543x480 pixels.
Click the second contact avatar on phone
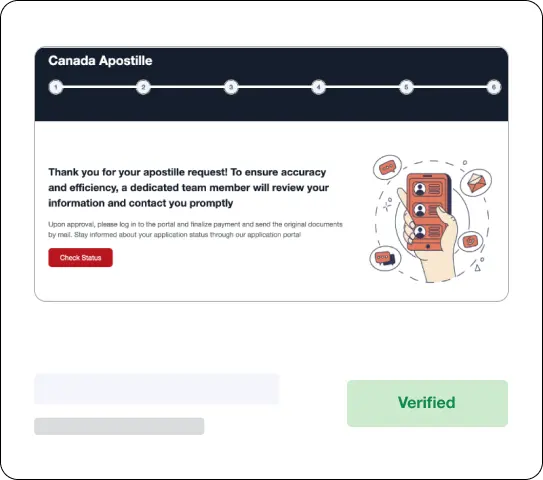click(x=420, y=210)
